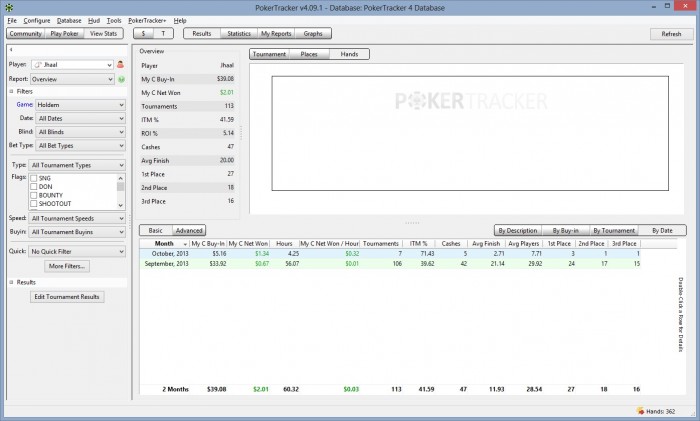Click the Hands status icon in status bar
The height and width of the screenshot is (421, 700).
(x=640, y=411)
